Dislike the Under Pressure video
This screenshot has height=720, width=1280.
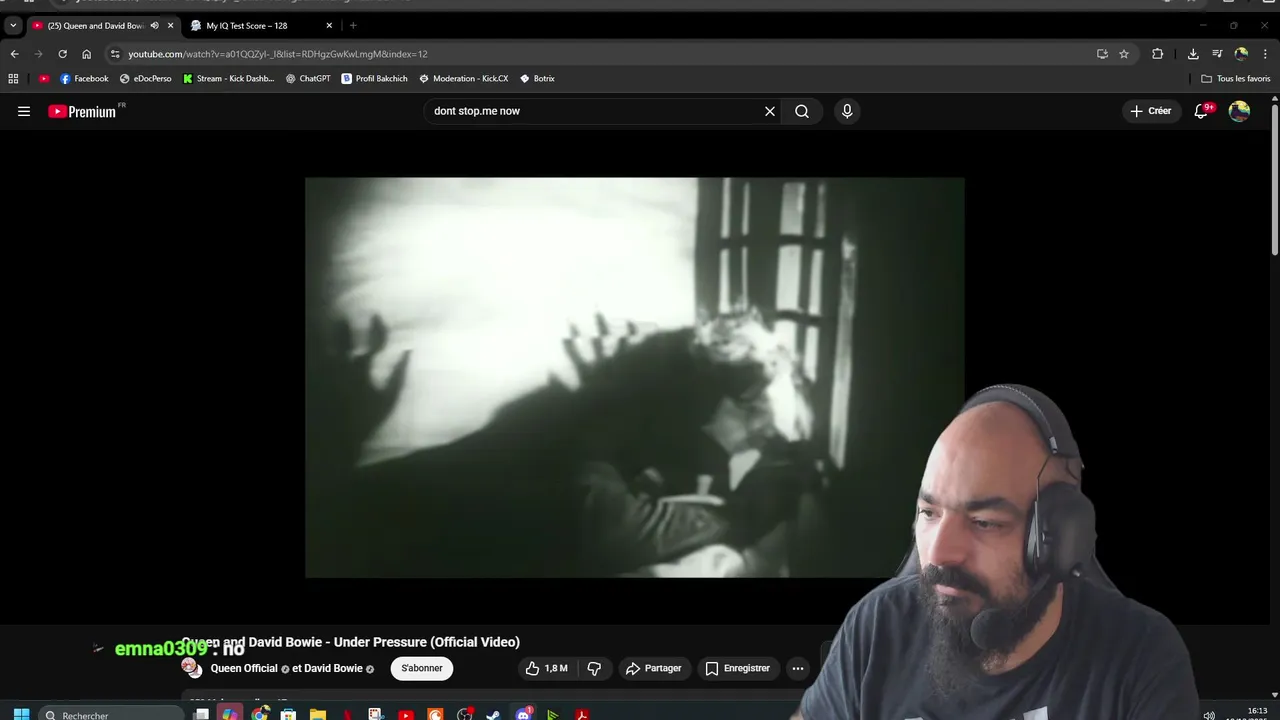[x=594, y=668]
